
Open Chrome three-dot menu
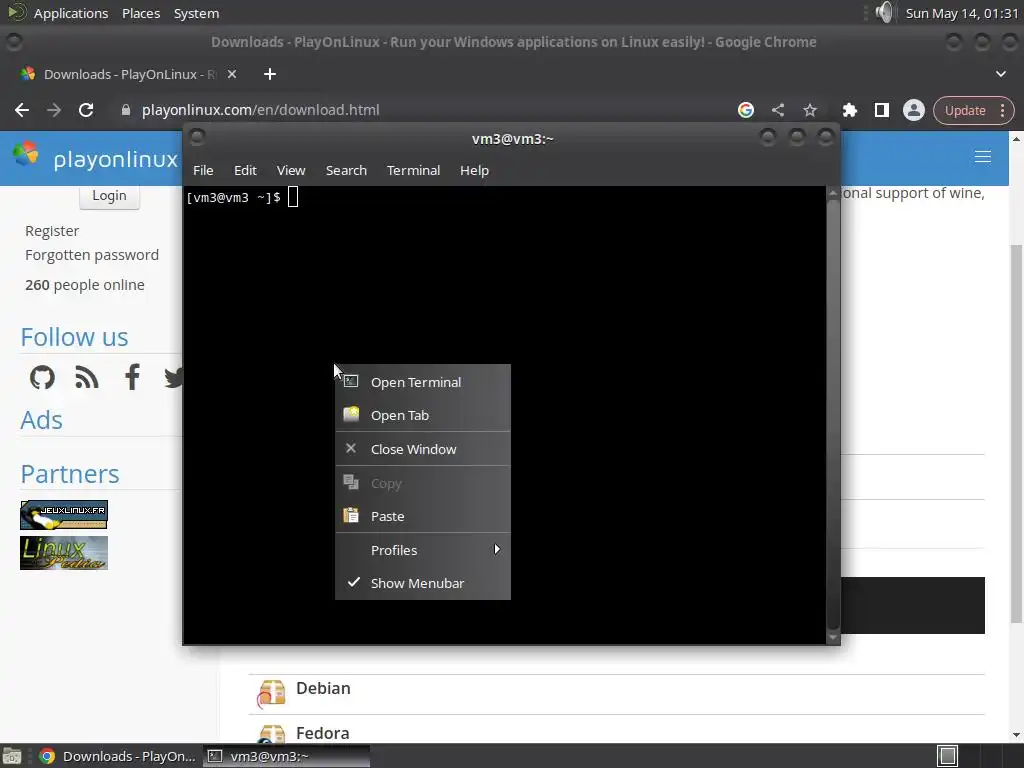coord(1002,110)
